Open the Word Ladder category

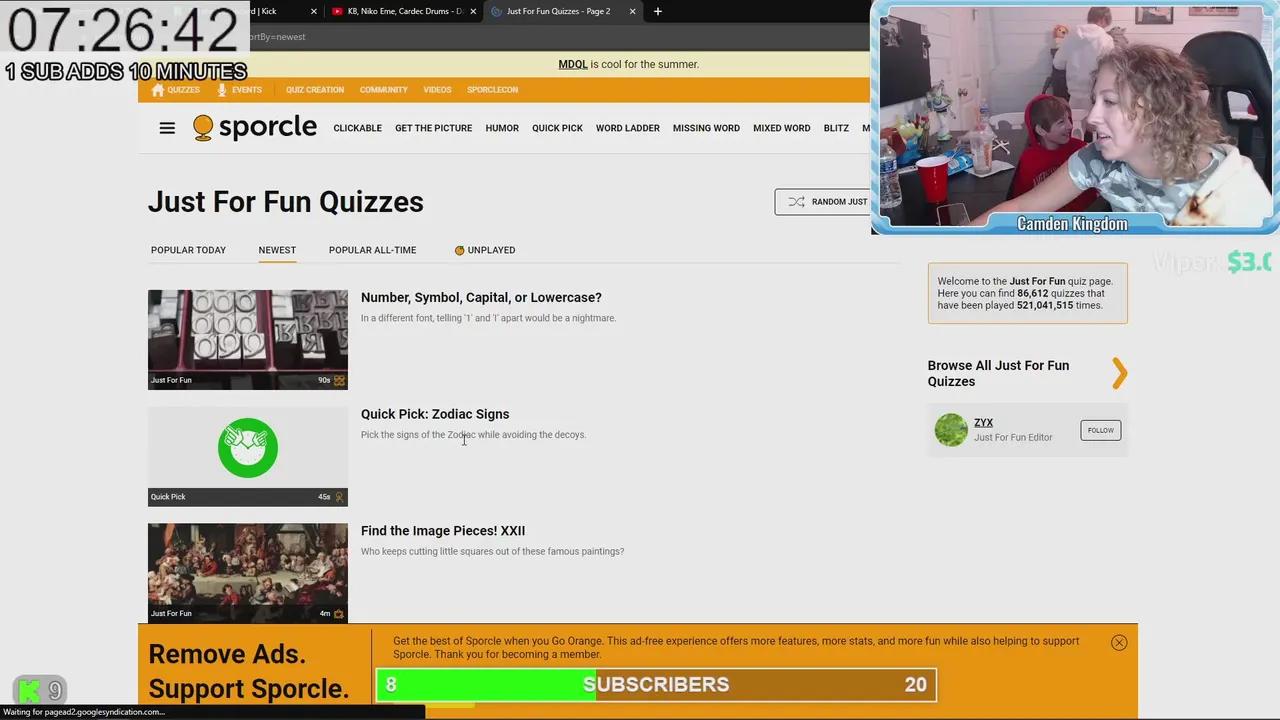(628, 128)
